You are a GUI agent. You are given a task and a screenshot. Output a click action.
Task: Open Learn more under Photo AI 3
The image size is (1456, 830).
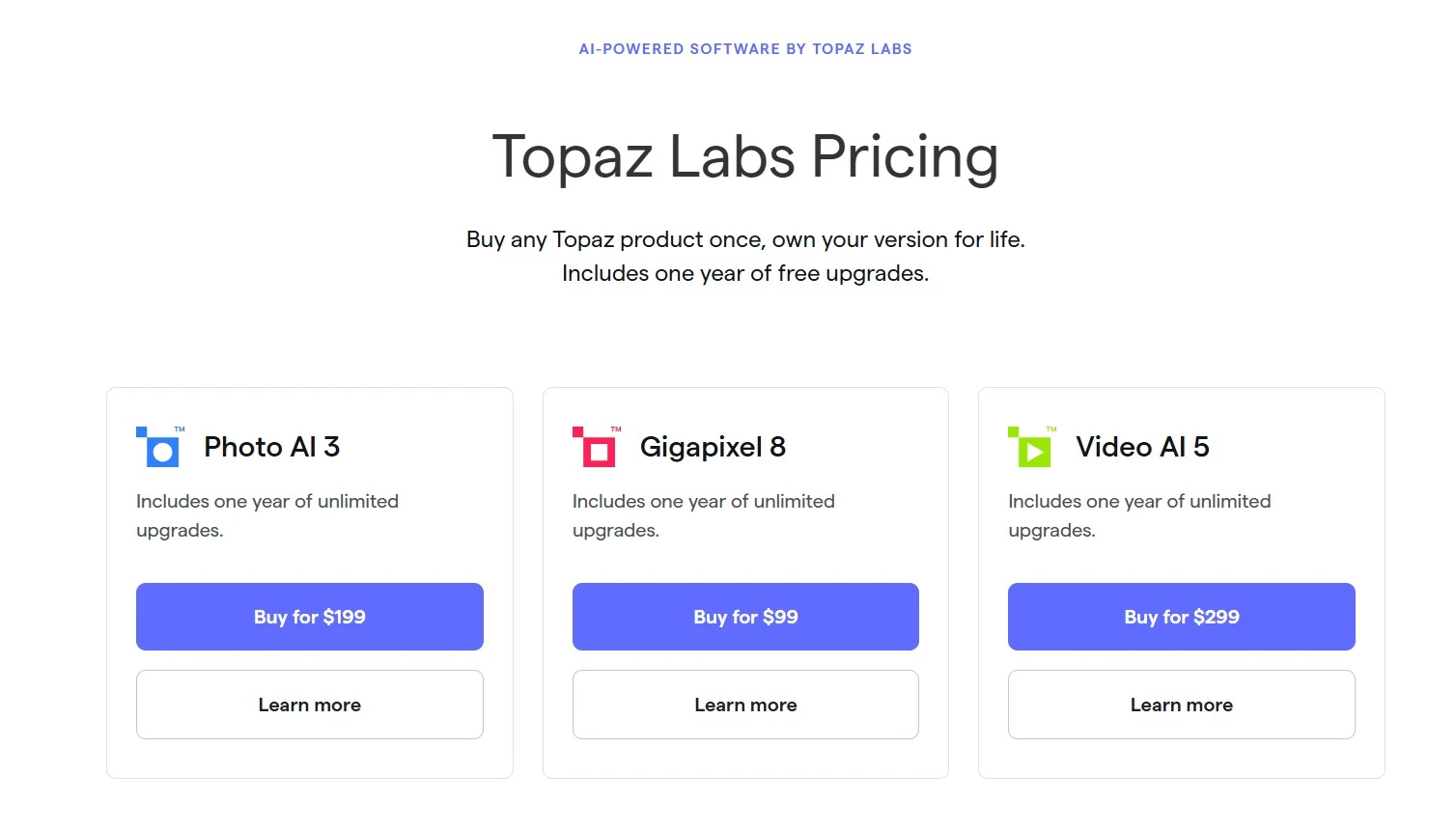[x=310, y=705]
